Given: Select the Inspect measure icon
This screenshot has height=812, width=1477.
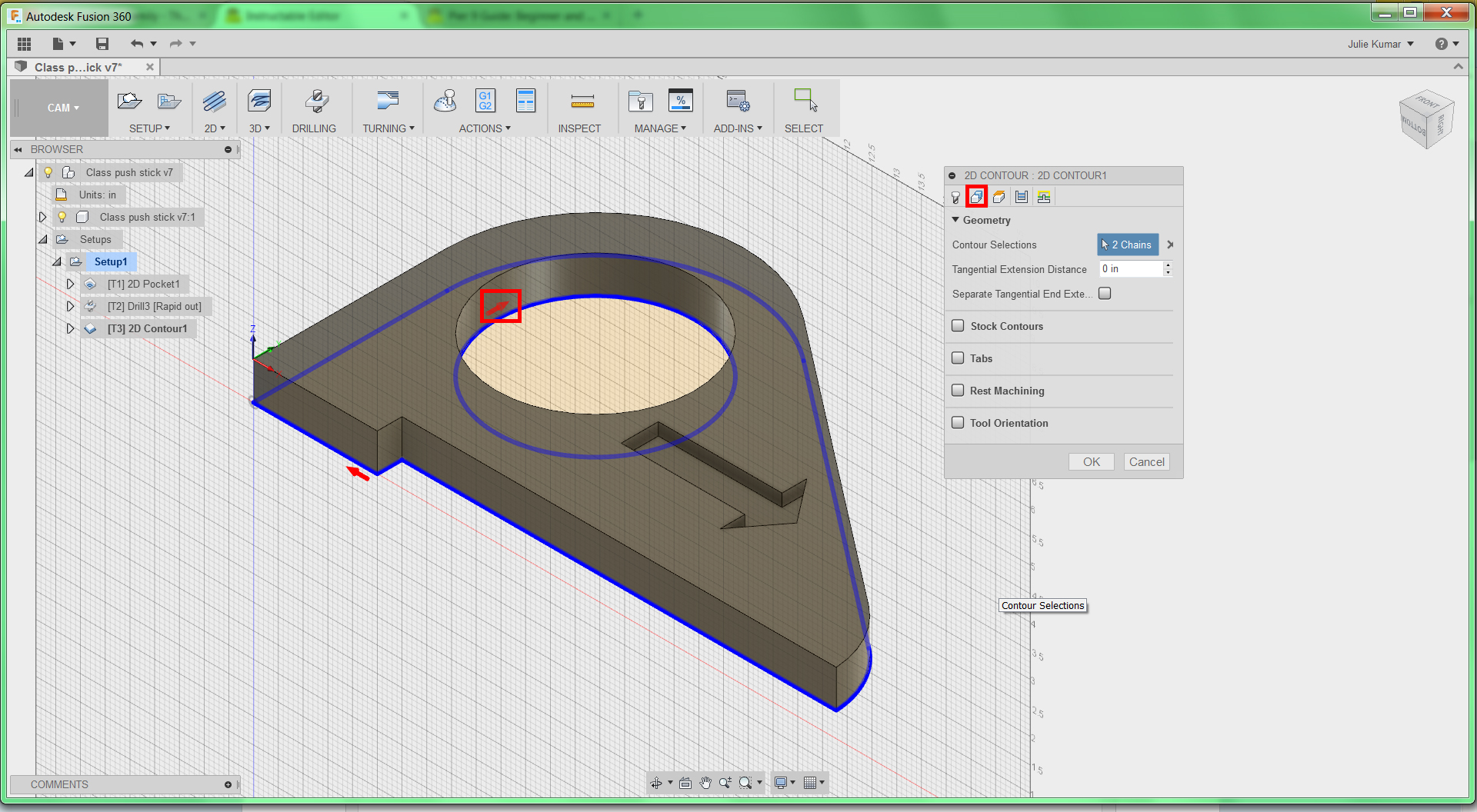Looking at the screenshot, I should [582, 101].
